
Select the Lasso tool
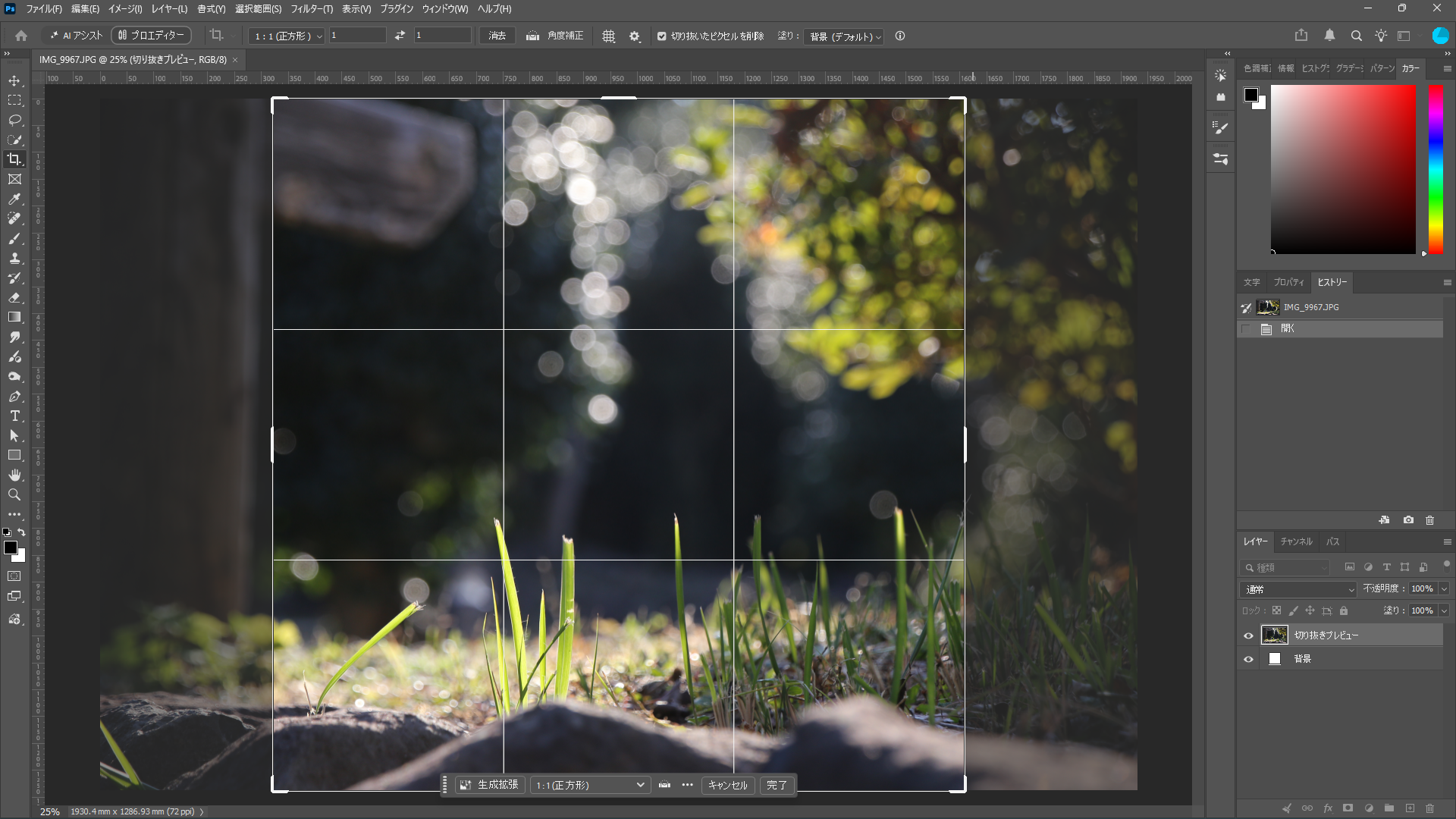point(14,120)
